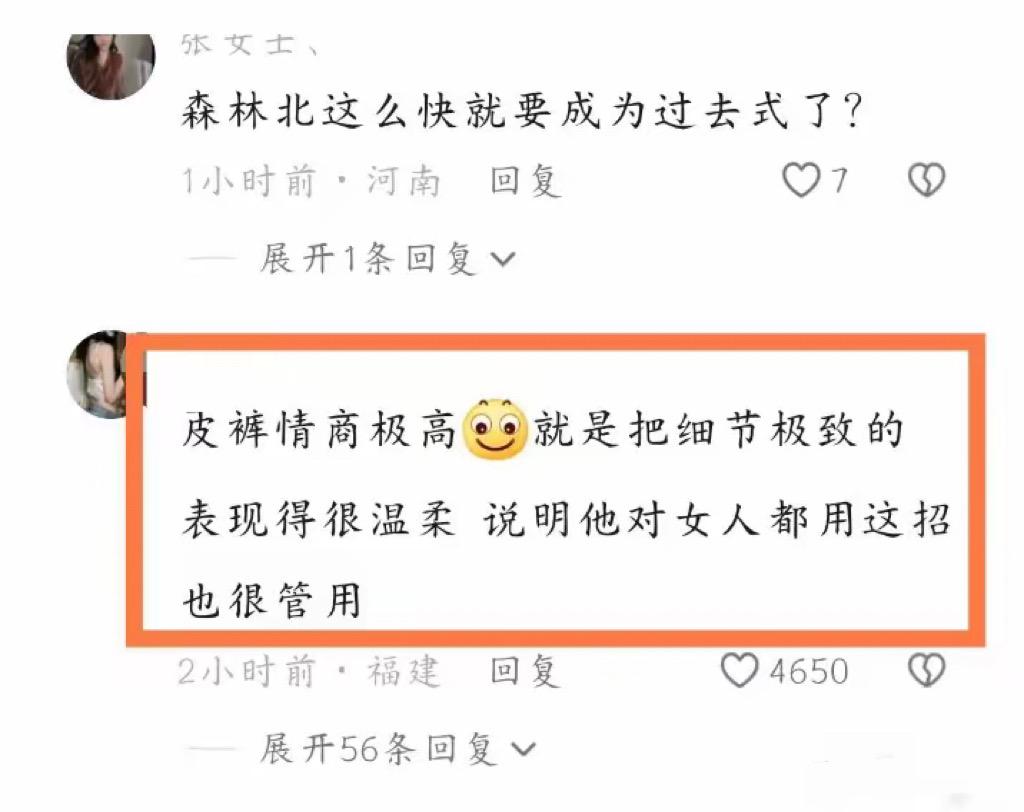1024x812 pixels.
Task: Open second commenter's avatar picture
Action: (98, 374)
